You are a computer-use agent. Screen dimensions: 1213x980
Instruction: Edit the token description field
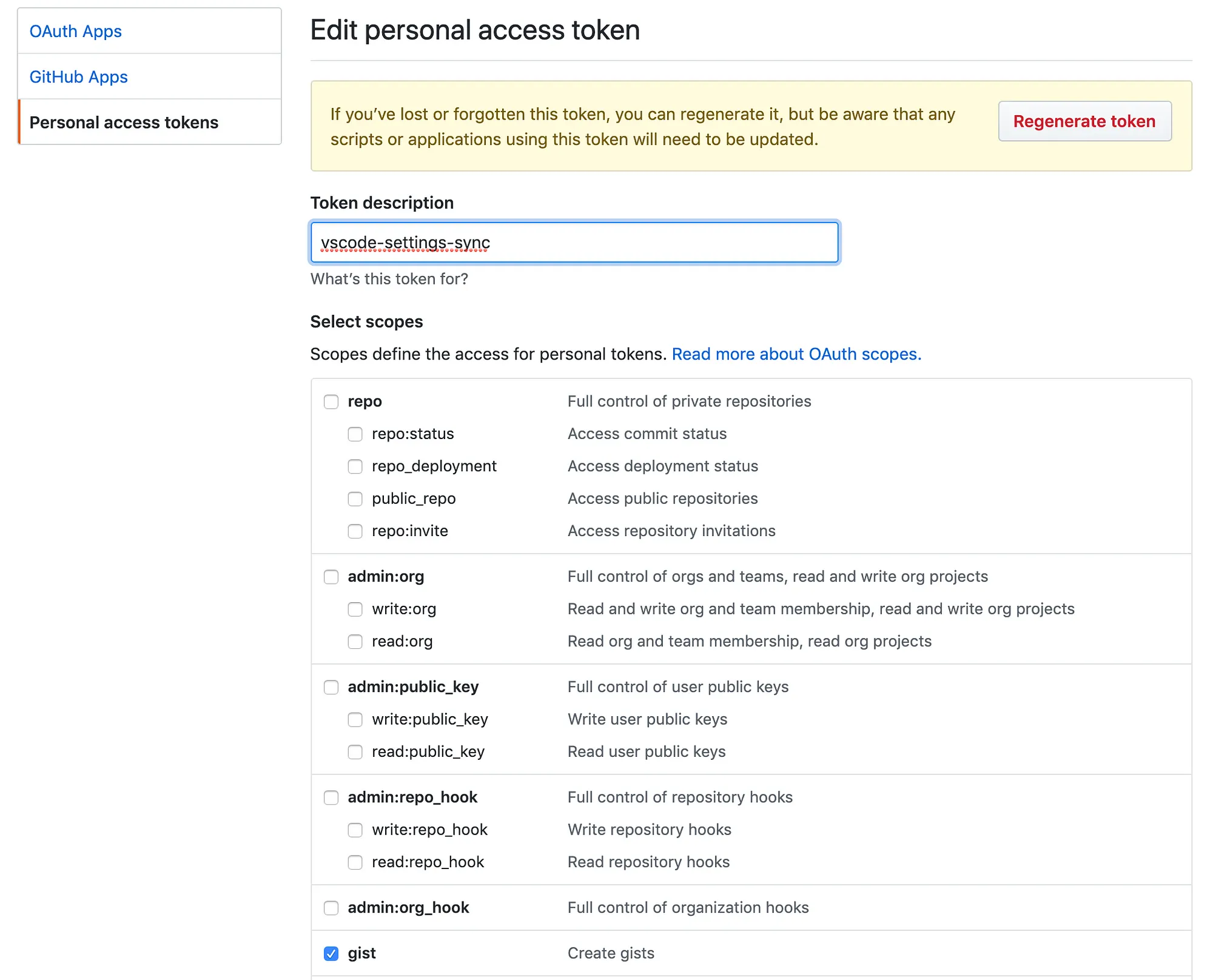click(x=575, y=242)
